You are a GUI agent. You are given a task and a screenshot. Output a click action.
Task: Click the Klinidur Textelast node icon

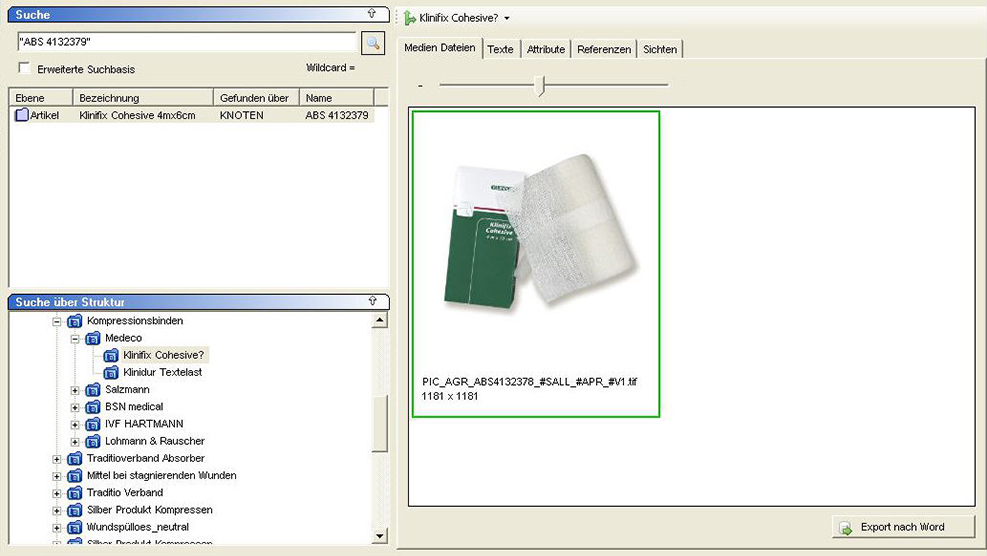pyautogui.click(x=111, y=373)
